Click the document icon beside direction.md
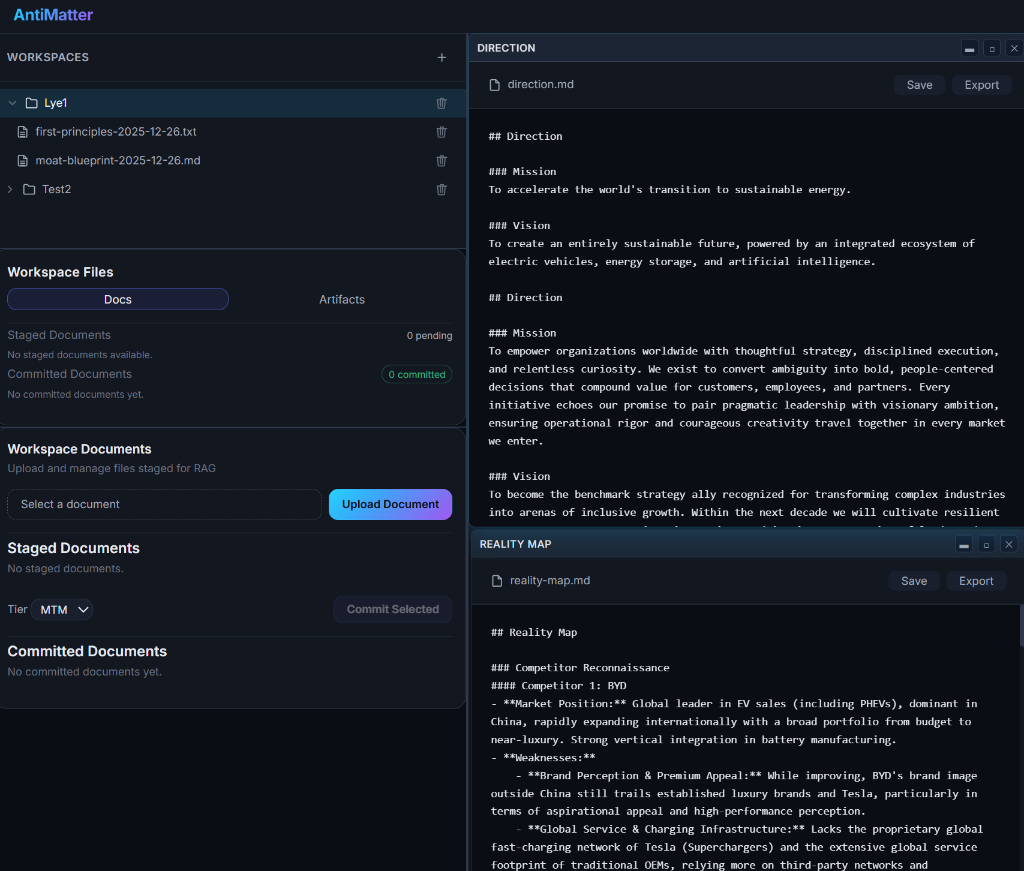The height and width of the screenshot is (871, 1024). point(493,84)
